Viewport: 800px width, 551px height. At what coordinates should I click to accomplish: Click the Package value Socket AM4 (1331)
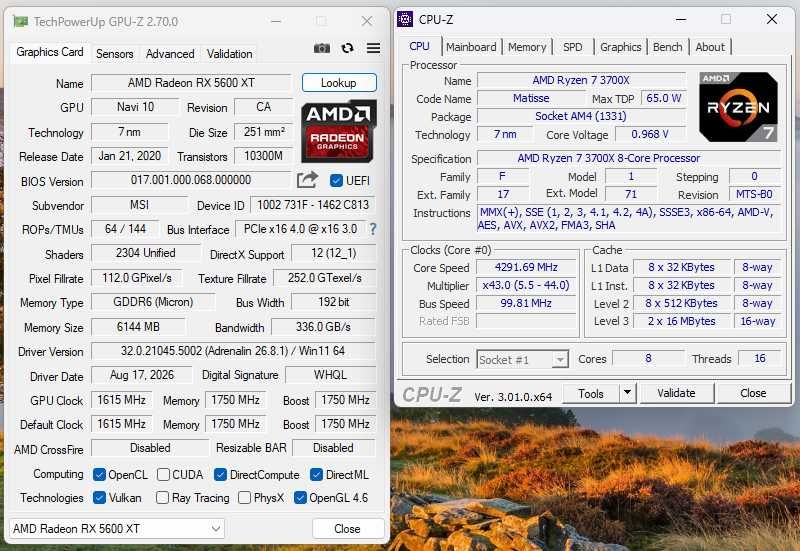coord(581,116)
